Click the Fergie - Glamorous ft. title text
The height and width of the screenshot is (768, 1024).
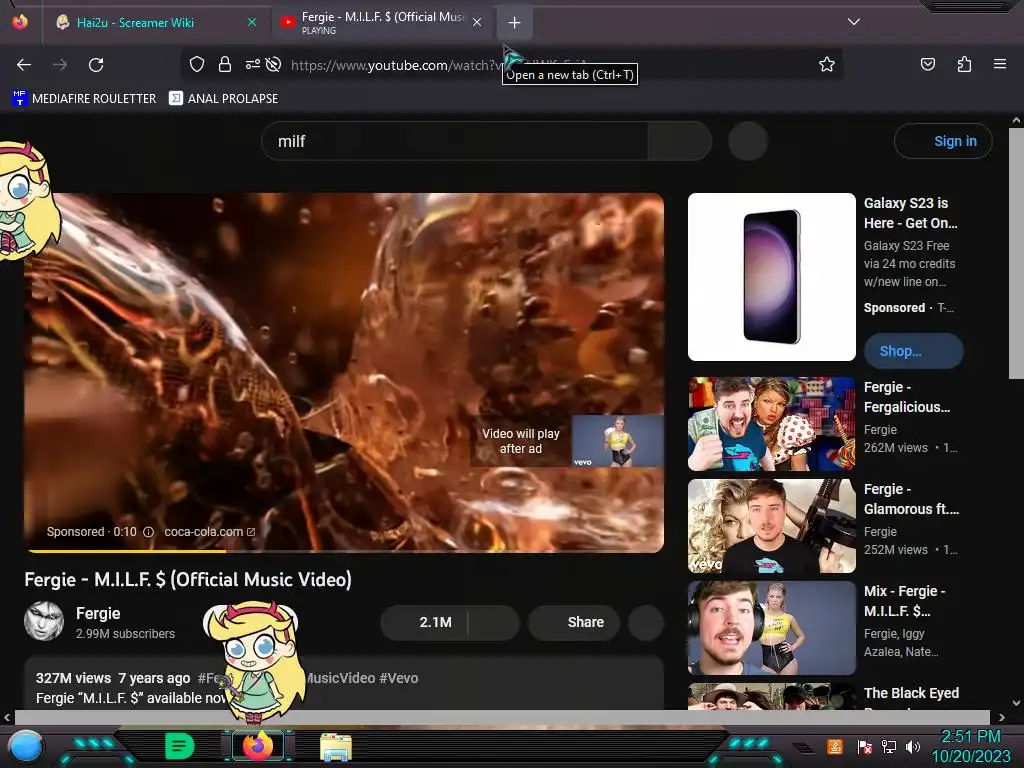pyautogui.click(x=911, y=499)
